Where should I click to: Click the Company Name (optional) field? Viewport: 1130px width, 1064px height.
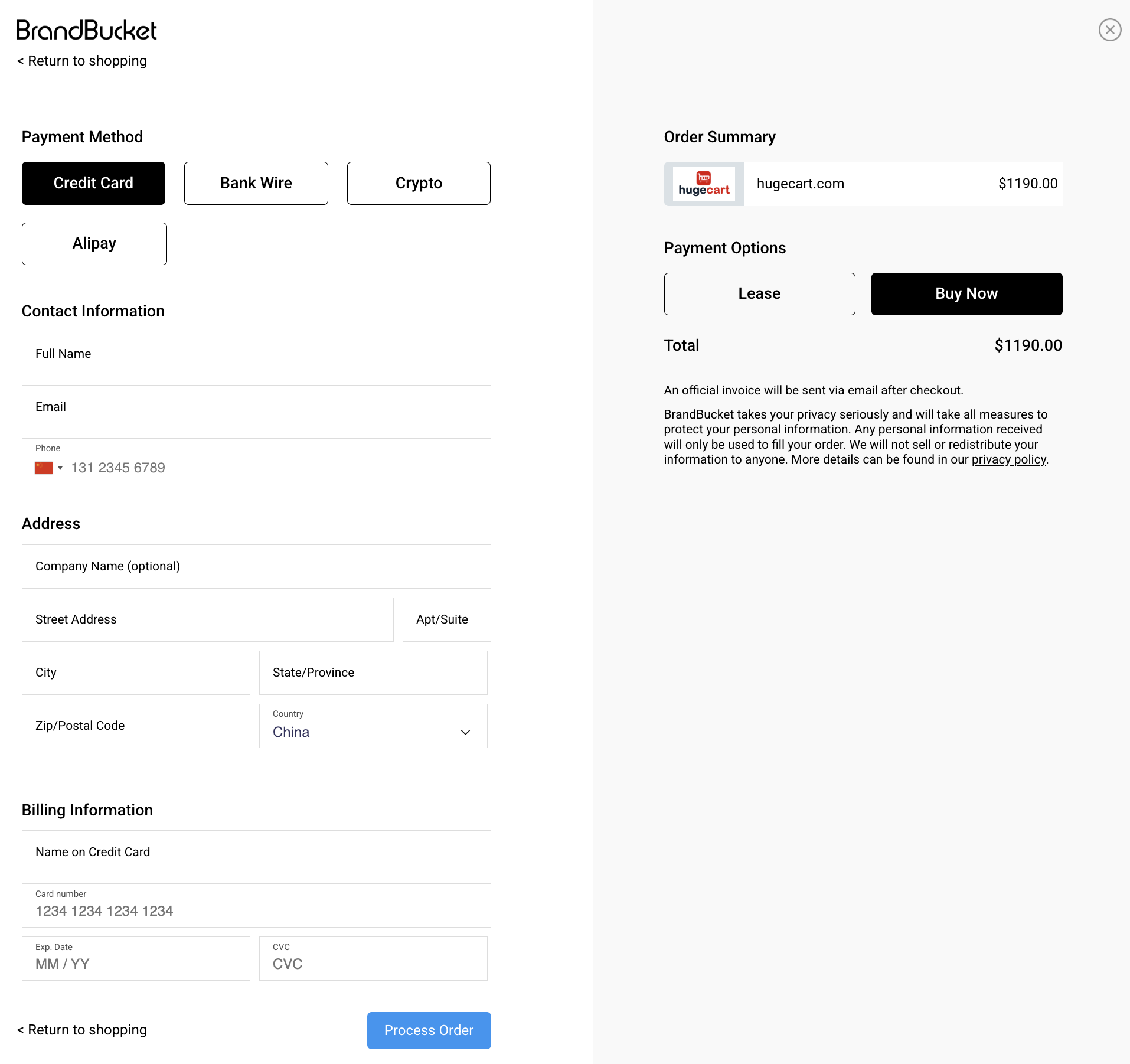tap(256, 566)
